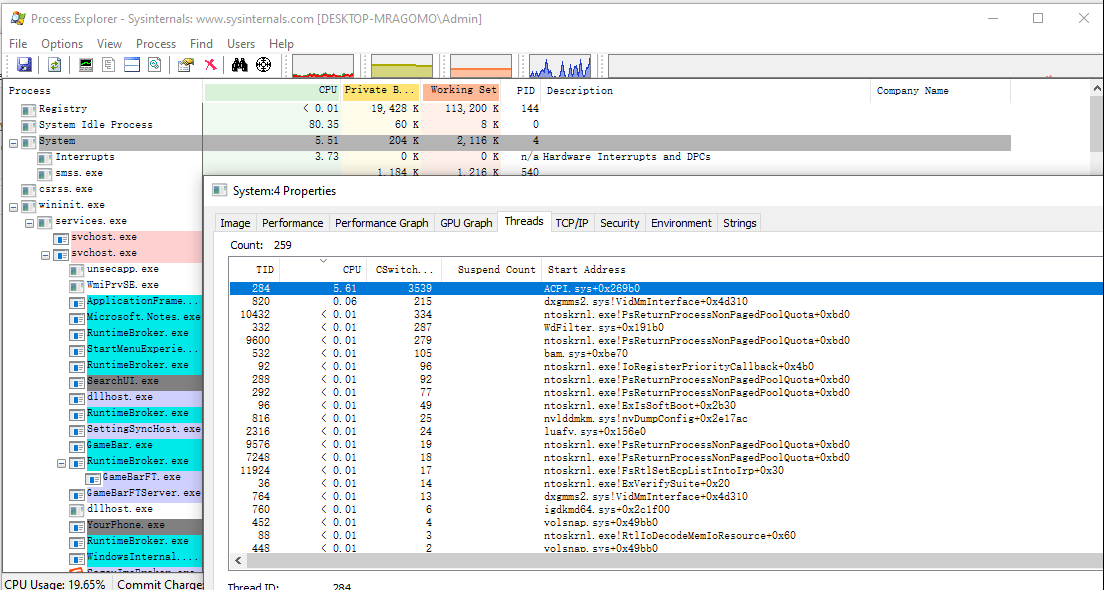Viewport: 1104px width, 590px height.
Task: Switch to the Performance Graph tab
Action: pos(382,222)
